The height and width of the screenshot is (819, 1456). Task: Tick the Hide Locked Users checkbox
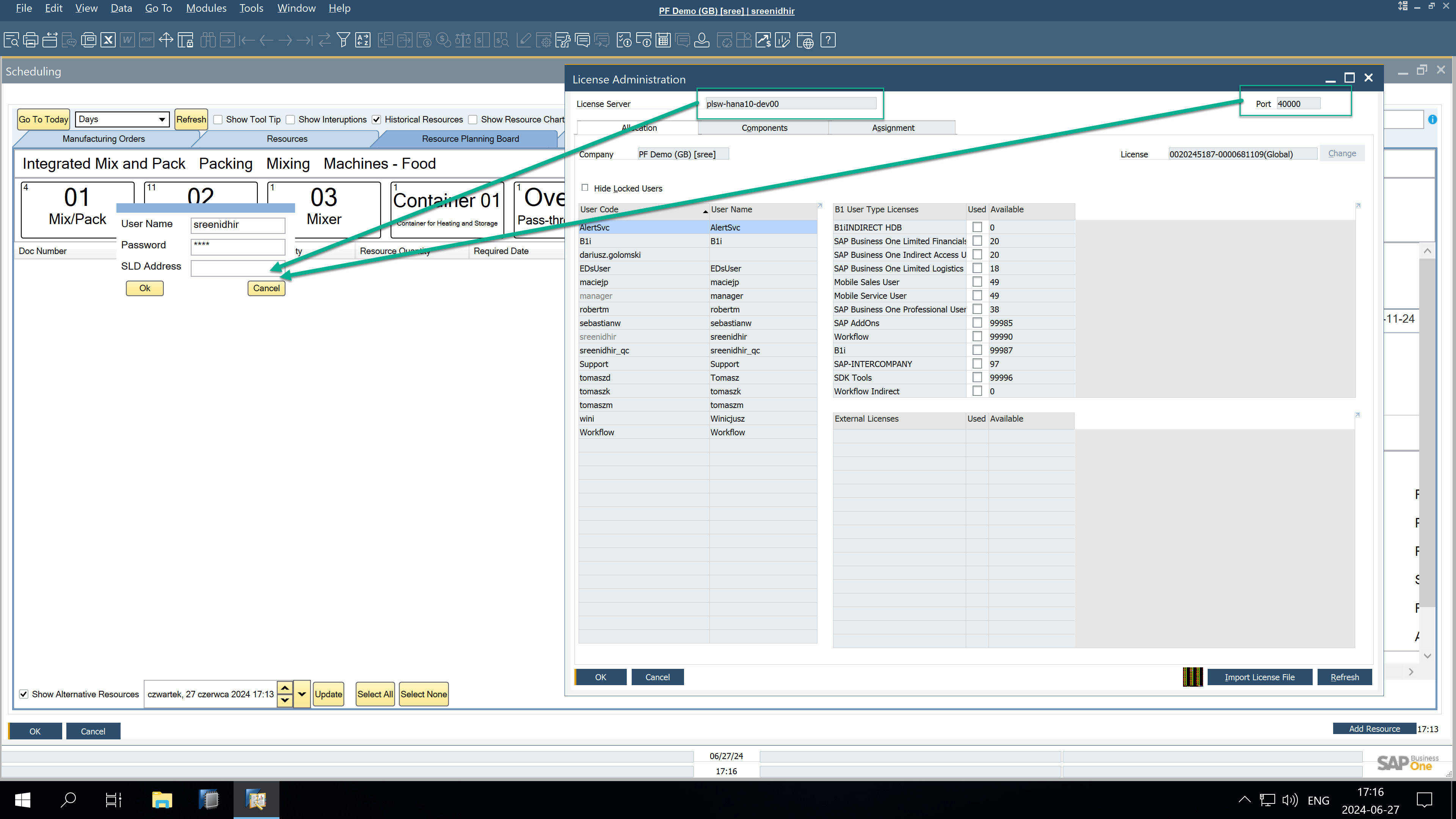tap(585, 188)
